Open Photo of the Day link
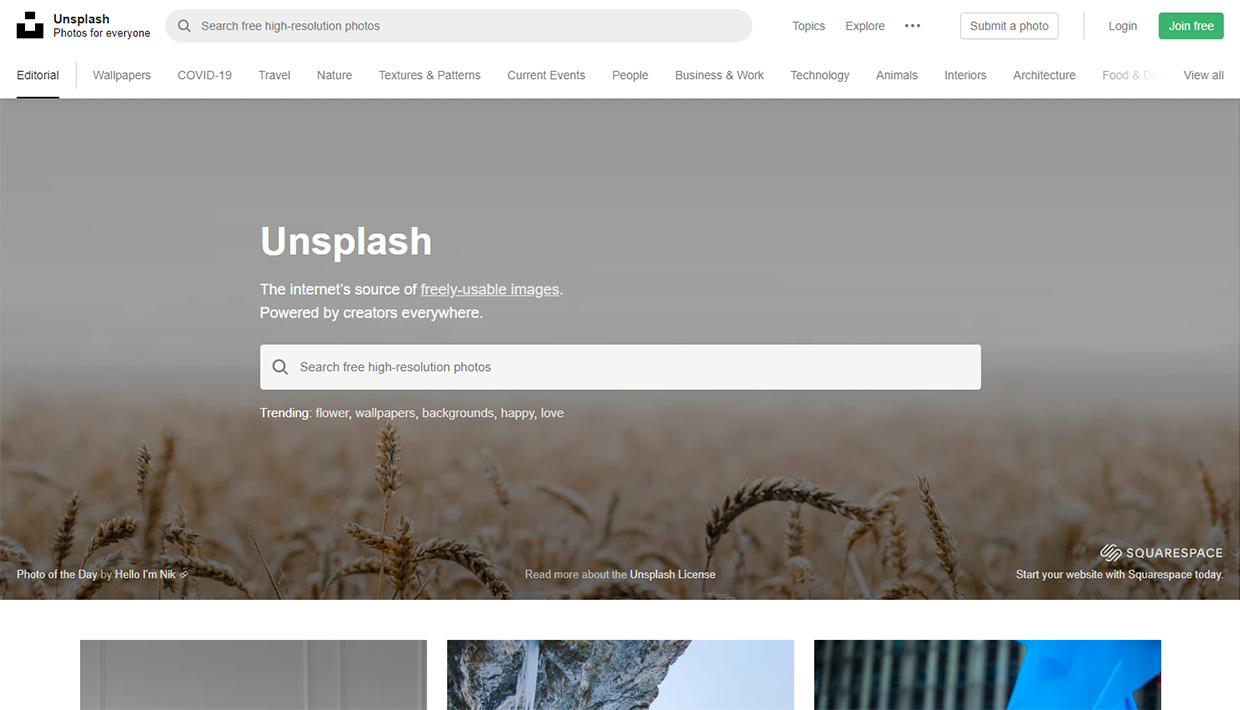1240x710 pixels. [x=57, y=574]
